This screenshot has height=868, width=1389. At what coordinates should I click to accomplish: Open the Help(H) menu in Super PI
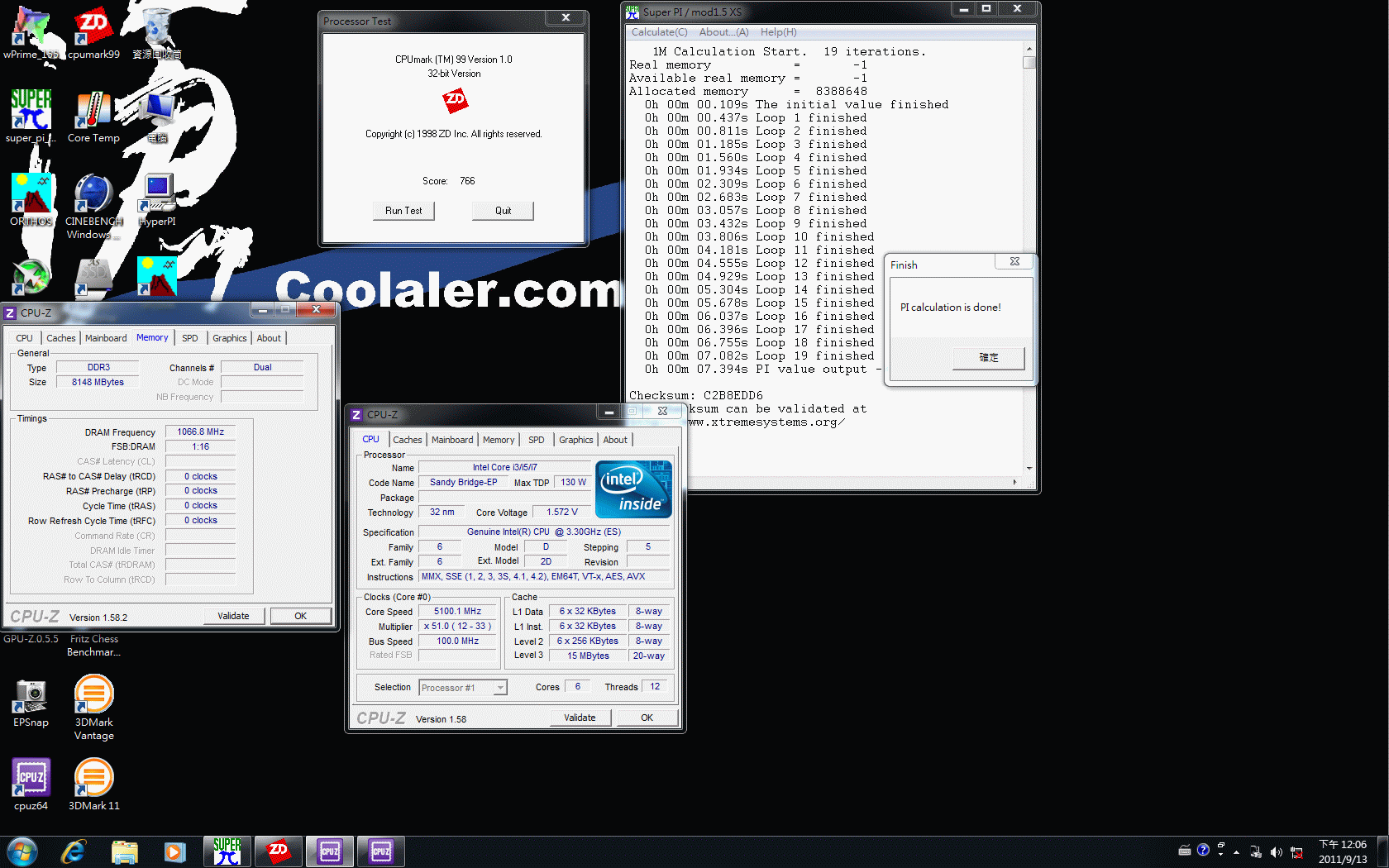778,32
